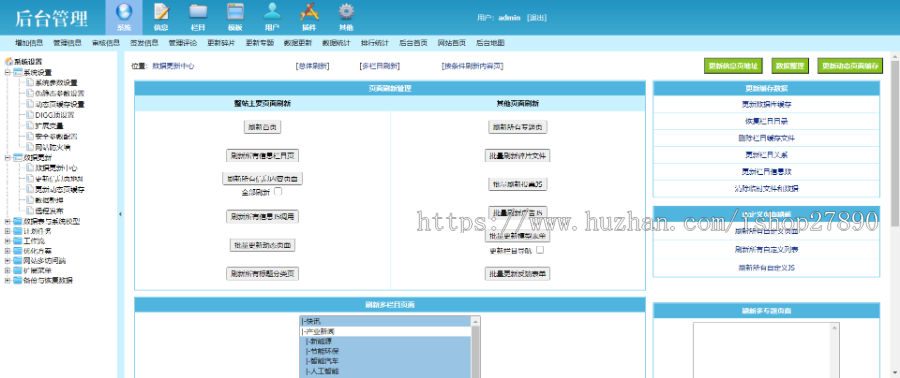Click the folder icon of 优化方案

(x=18, y=251)
